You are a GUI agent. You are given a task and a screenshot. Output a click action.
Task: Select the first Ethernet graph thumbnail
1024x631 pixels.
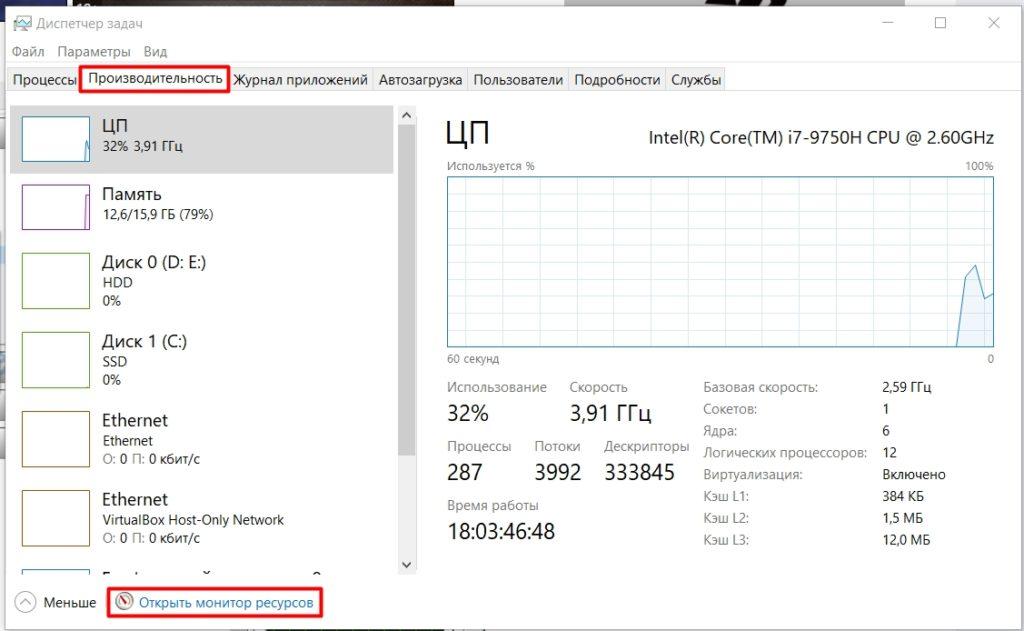[x=56, y=439]
